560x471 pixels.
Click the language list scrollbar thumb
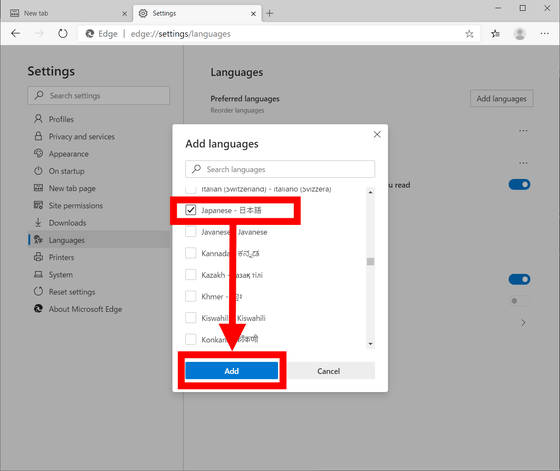point(370,261)
